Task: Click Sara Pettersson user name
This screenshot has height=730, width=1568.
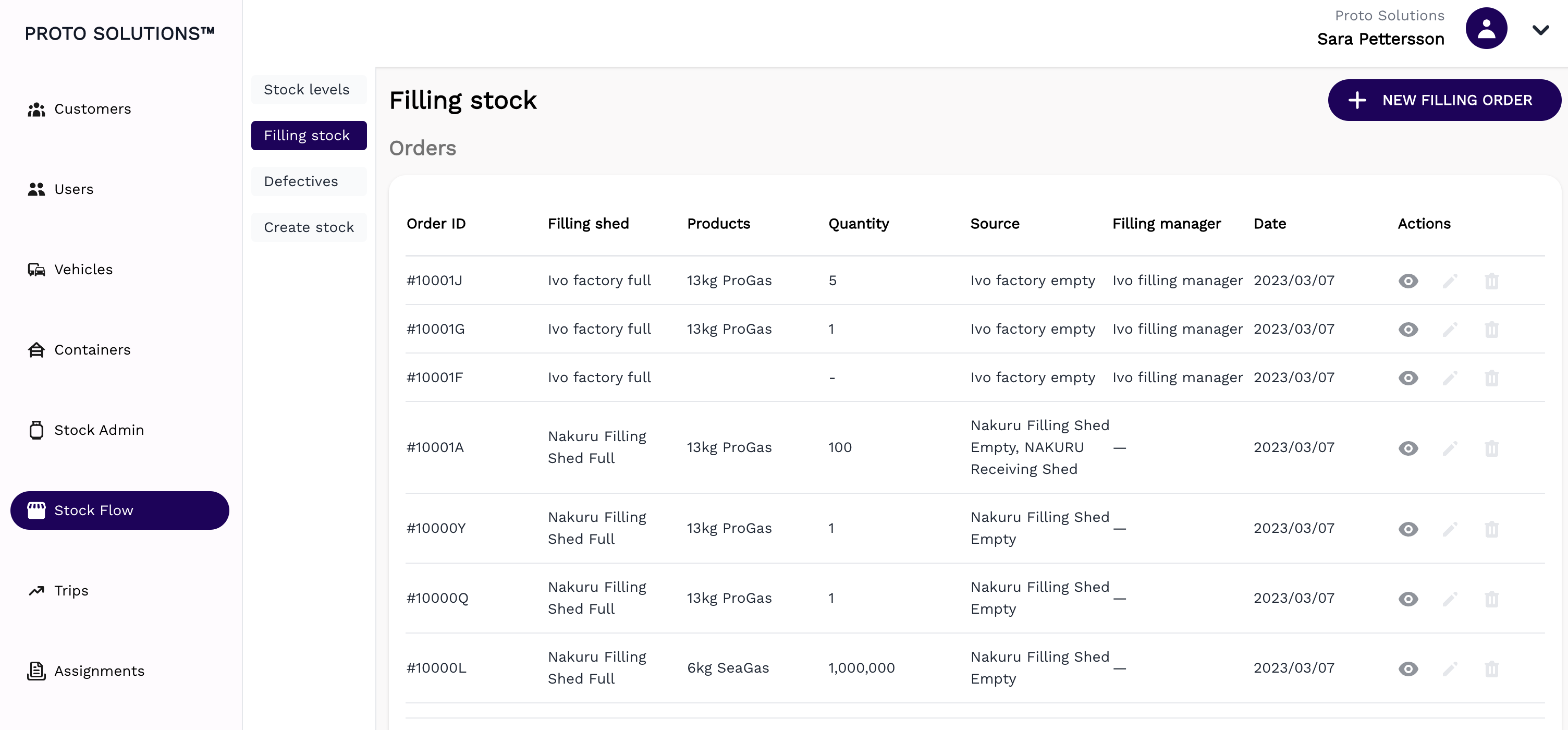Action: click(x=1380, y=39)
